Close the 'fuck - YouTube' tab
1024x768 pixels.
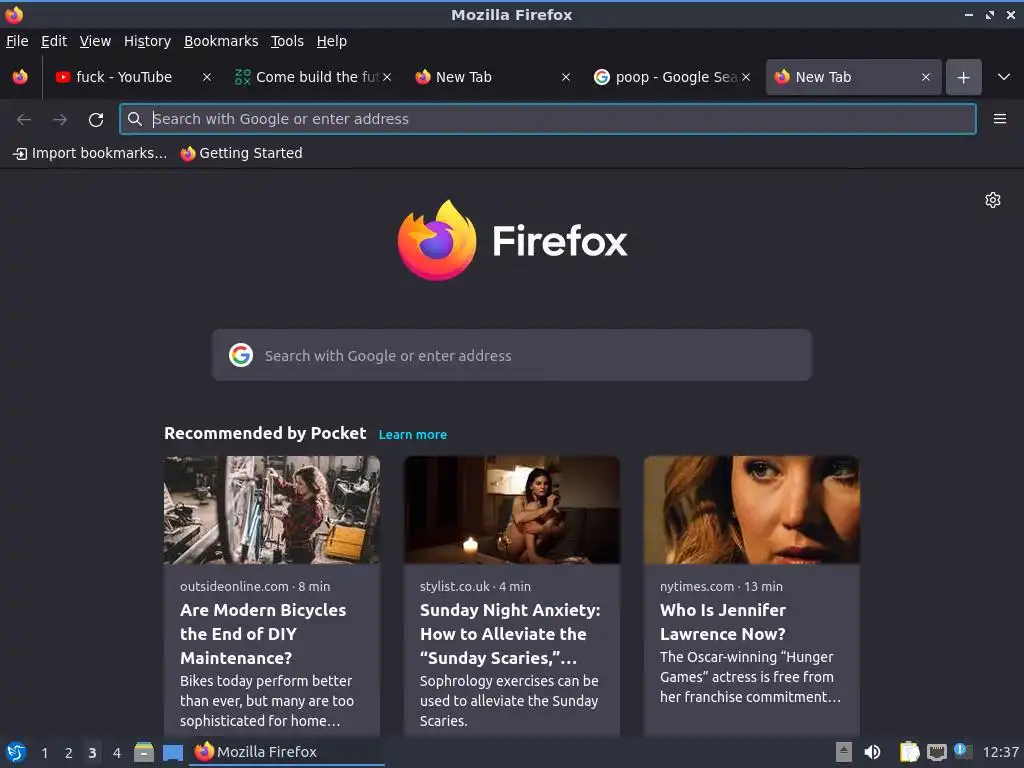207,77
